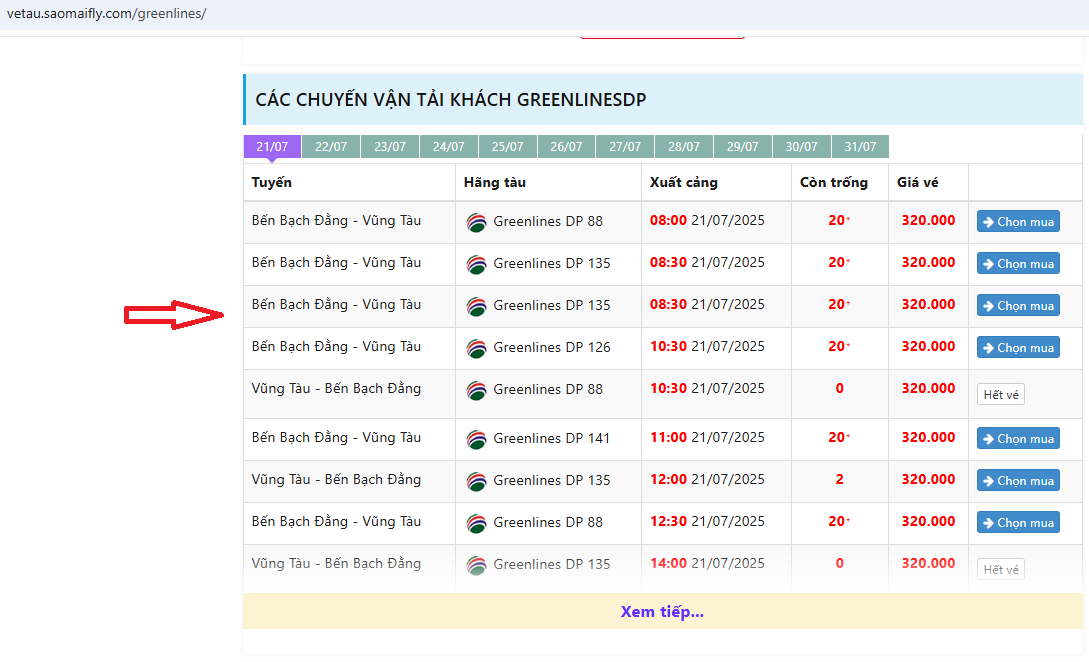This screenshot has width=1089, height=662.
Task: Click the 320.000 price in the 11:00 row
Action: (x=929, y=437)
